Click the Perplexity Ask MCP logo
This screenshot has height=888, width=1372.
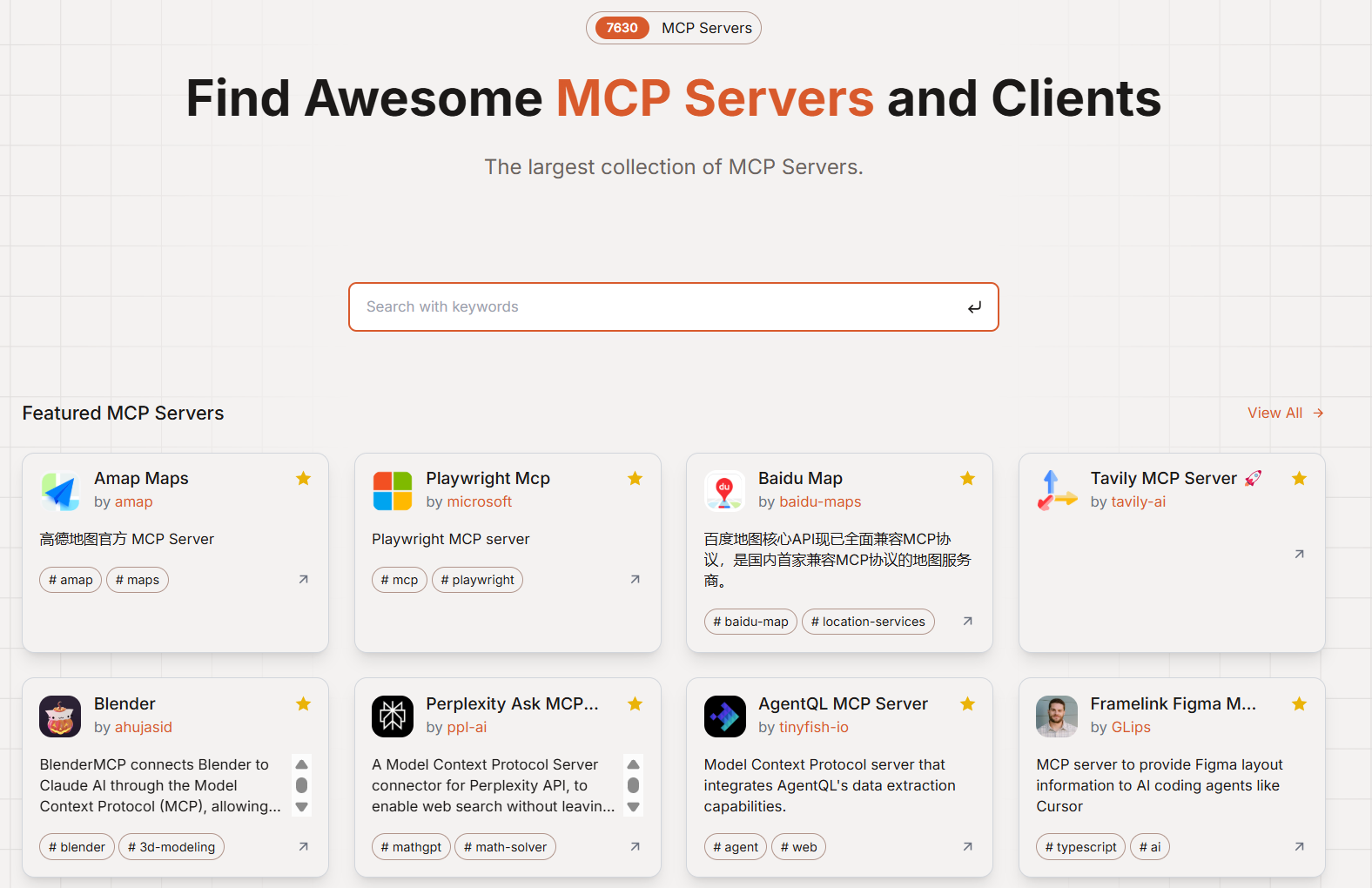[x=393, y=716]
